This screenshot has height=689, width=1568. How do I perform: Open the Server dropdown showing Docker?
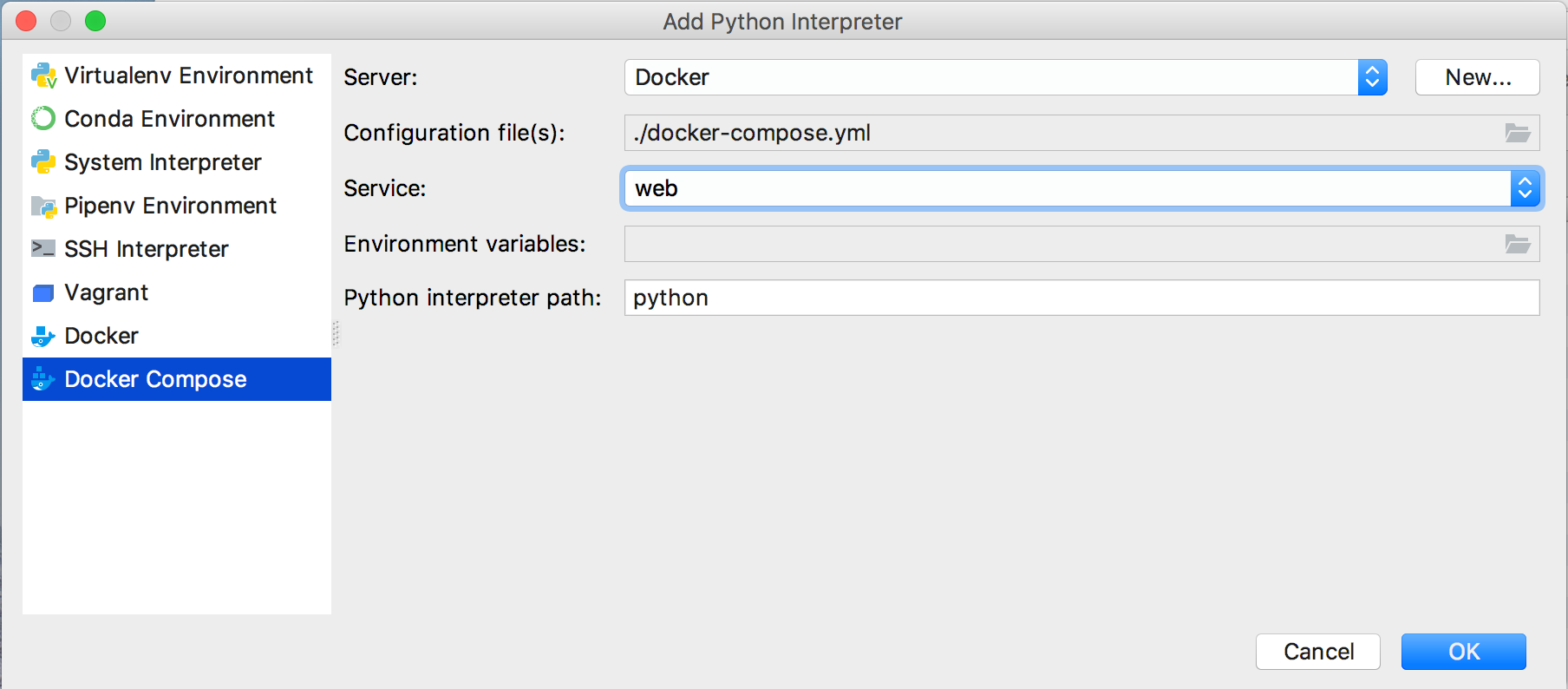tap(1006, 77)
